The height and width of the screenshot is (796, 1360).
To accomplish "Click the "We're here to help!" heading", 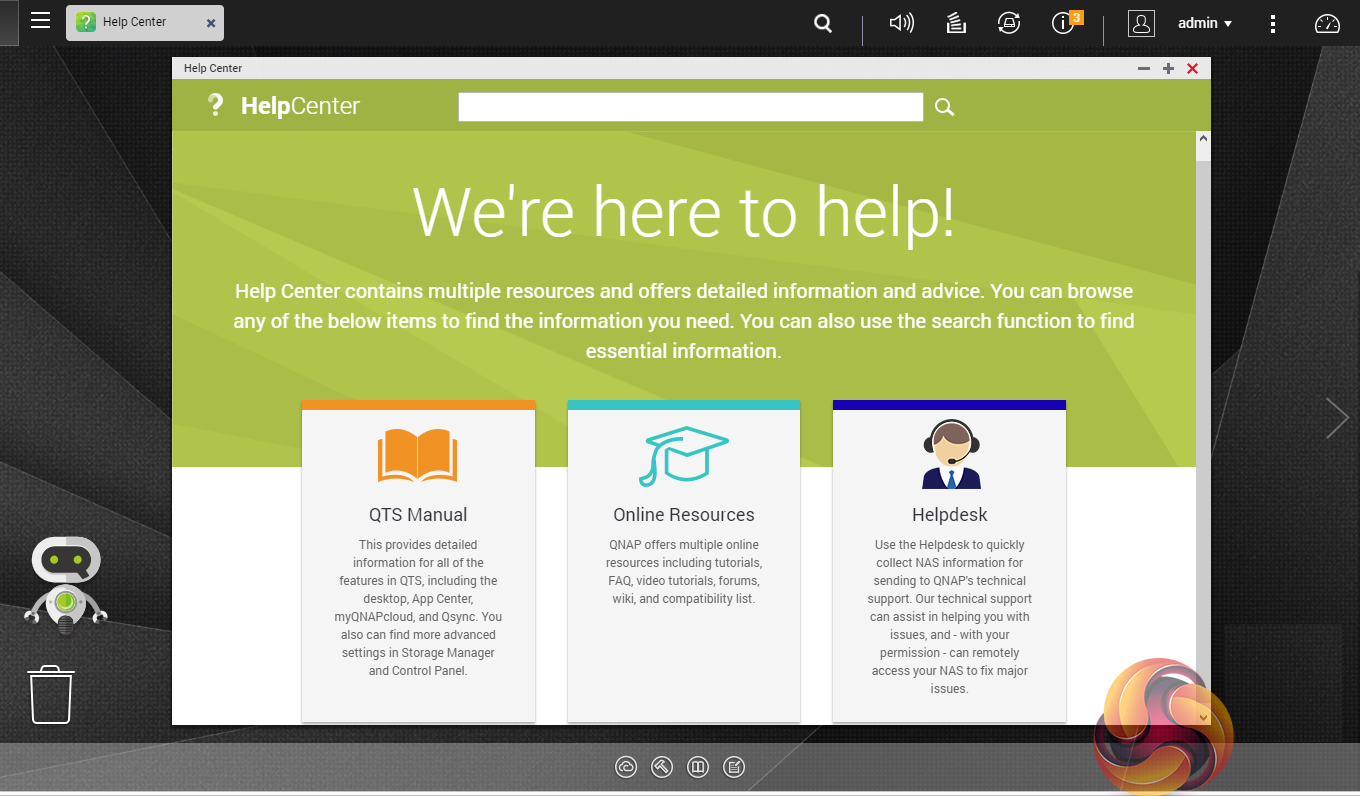I will (684, 211).
